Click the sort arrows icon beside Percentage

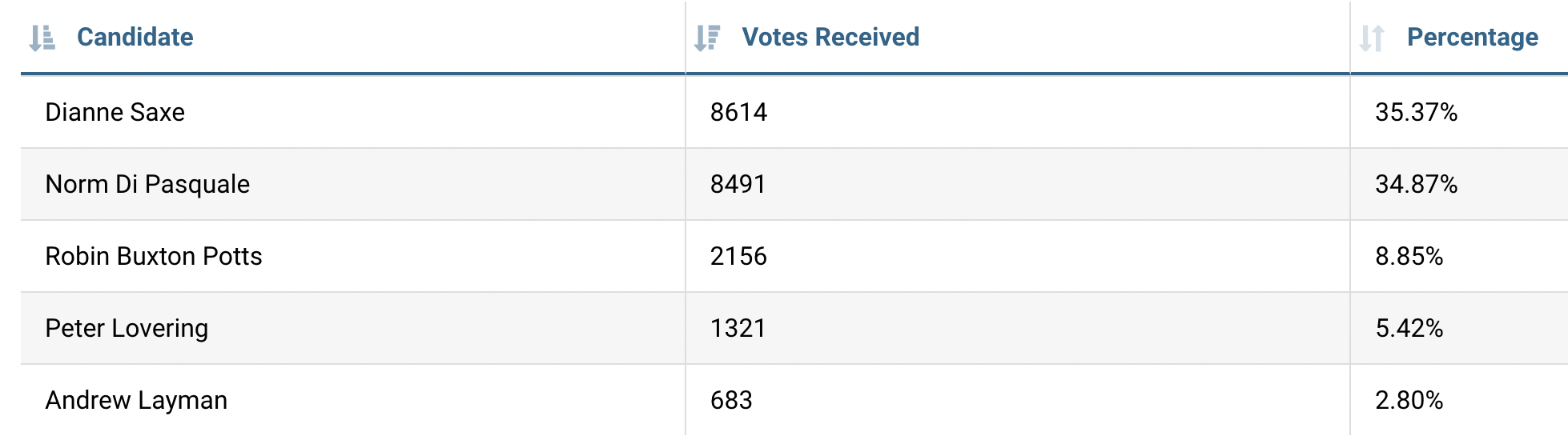click(1372, 38)
